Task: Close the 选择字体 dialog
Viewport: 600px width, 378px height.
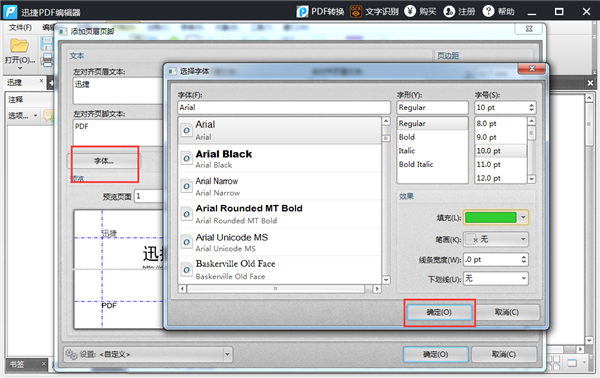Action: (532, 69)
